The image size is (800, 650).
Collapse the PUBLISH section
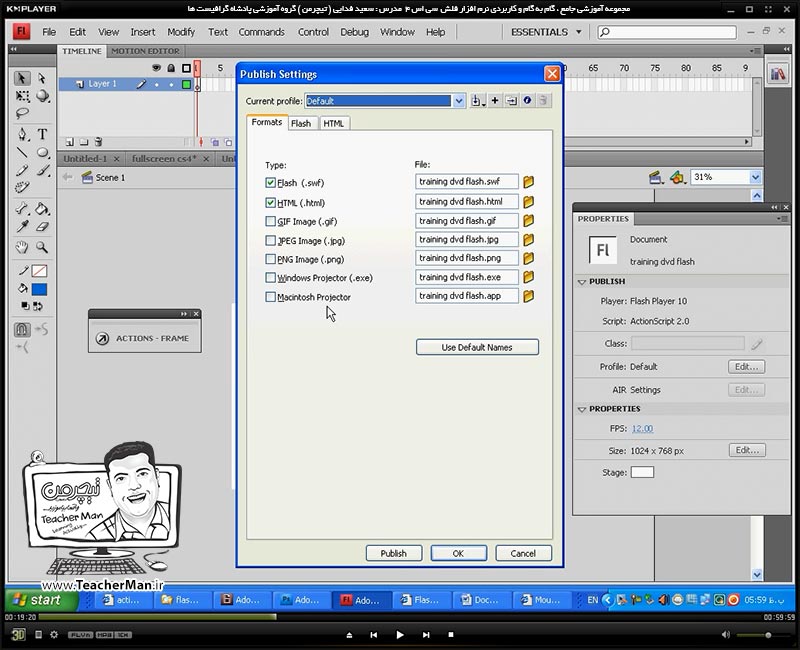pyautogui.click(x=582, y=282)
